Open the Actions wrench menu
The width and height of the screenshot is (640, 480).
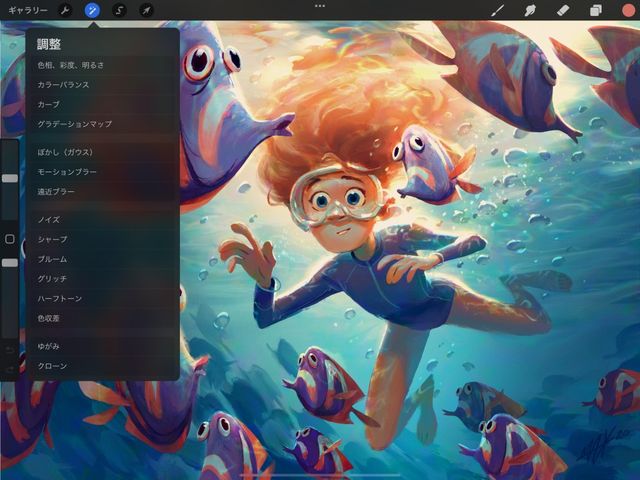64,10
